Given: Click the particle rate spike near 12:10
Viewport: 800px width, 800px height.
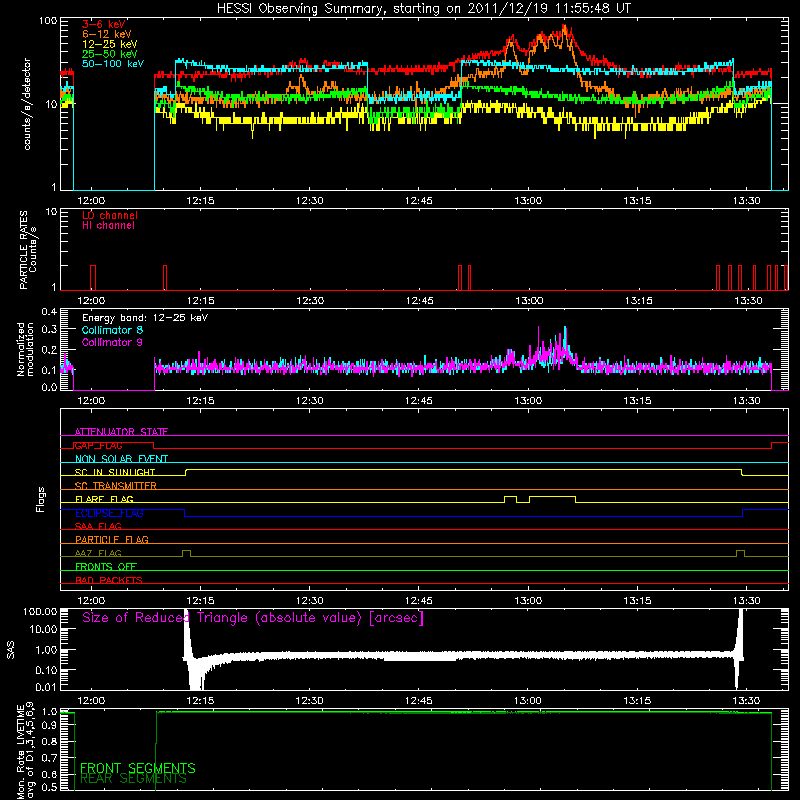Looking at the screenshot, I should tap(165, 278).
